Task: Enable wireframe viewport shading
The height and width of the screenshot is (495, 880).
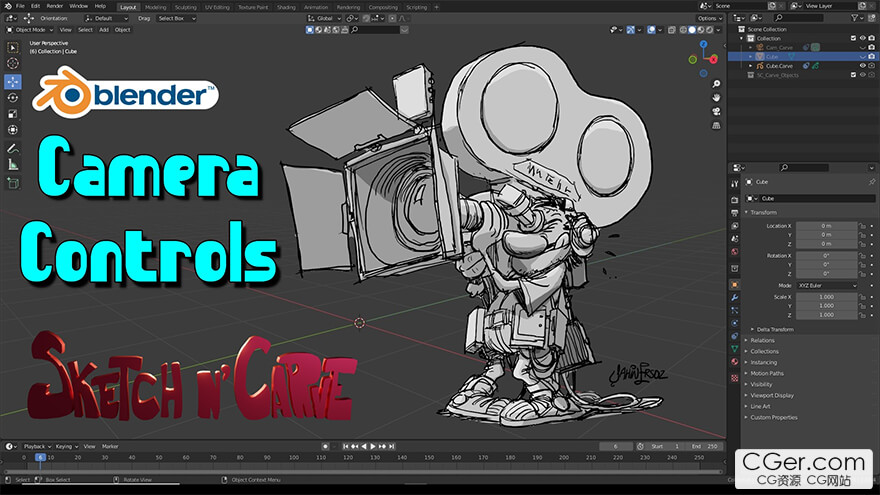Action: coord(683,30)
